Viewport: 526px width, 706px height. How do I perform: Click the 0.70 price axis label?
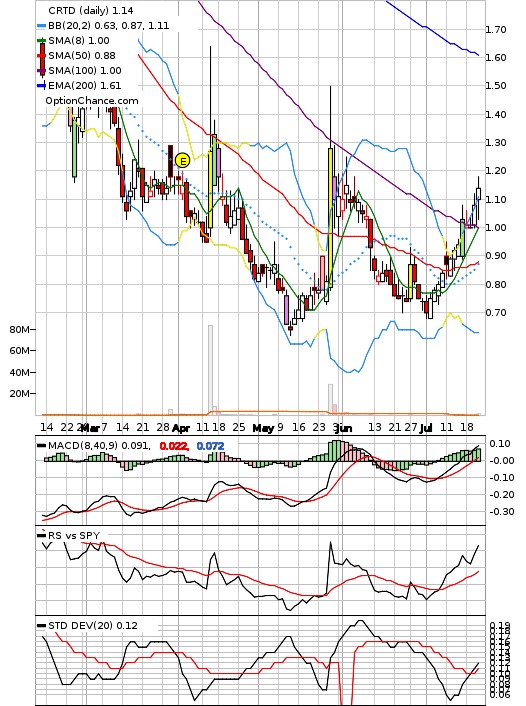click(496, 312)
